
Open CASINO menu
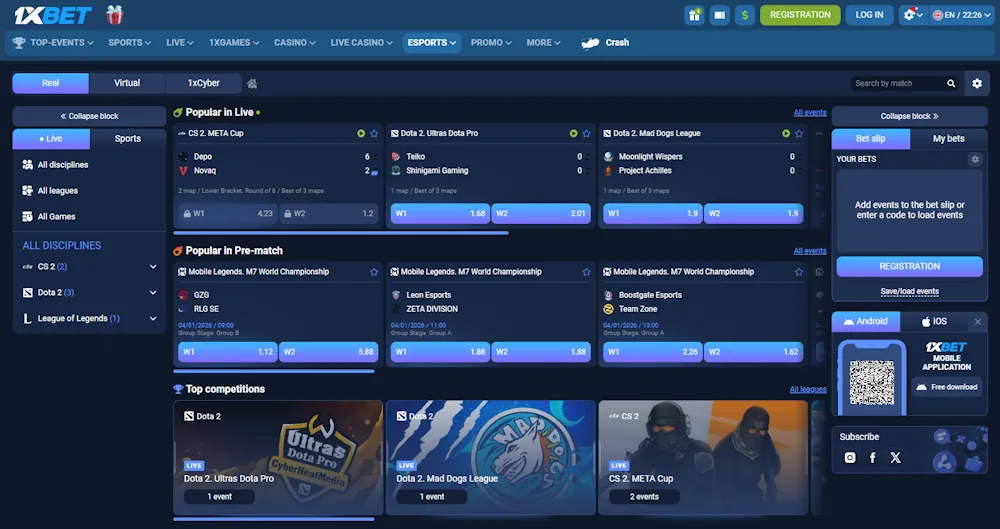click(295, 43)
